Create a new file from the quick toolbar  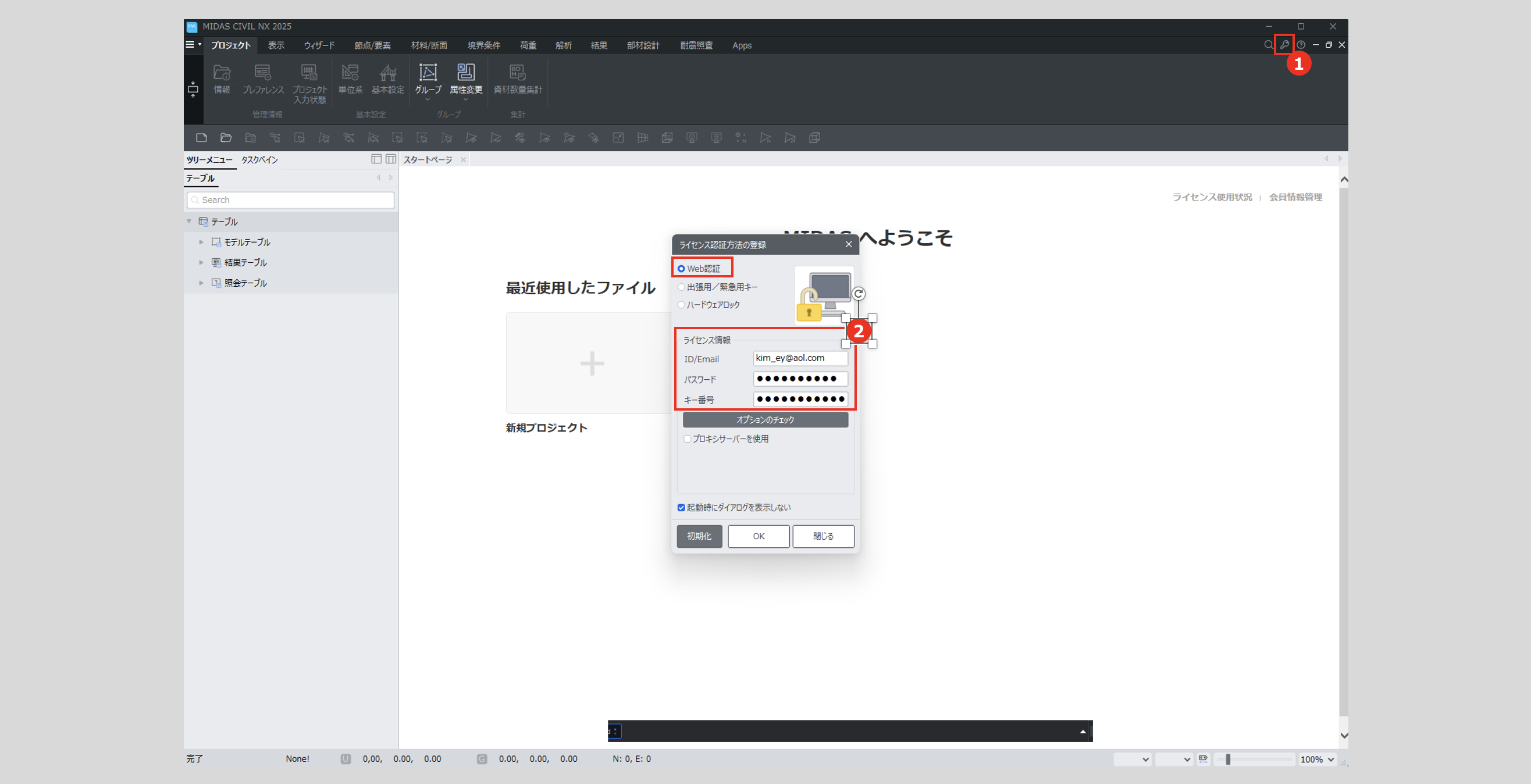pyautogui.click(x=201, y=138)
